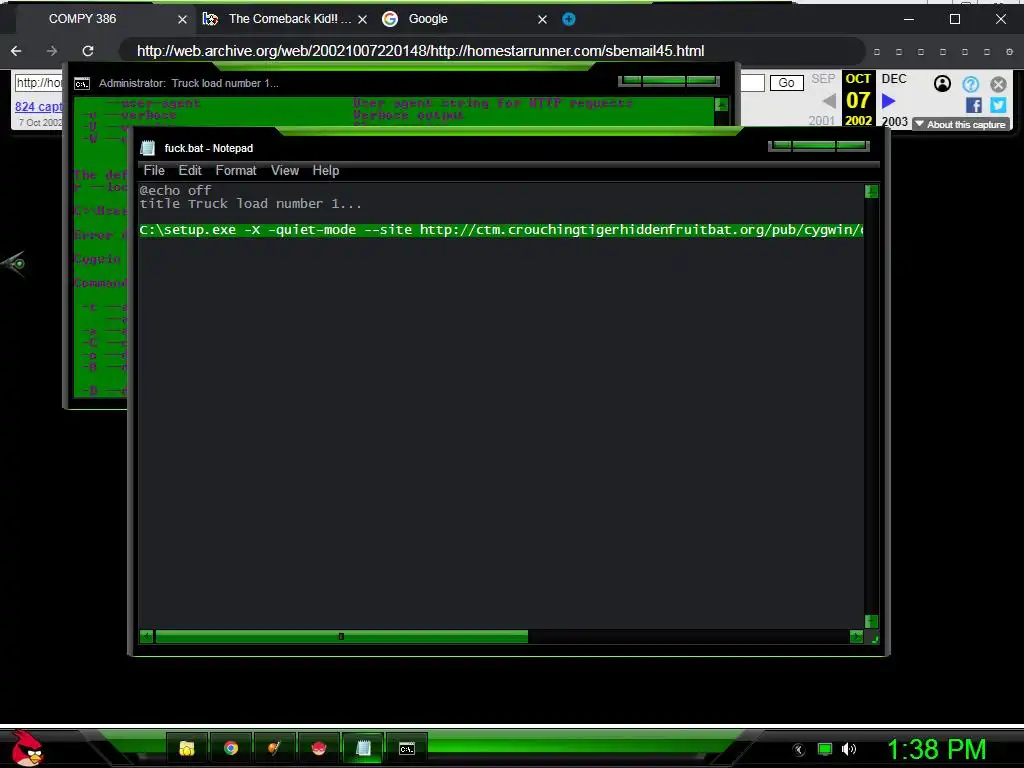This screenshot has width=1024, height=768.
Task: Share capture on Twitter
Action: coord(998,105)
